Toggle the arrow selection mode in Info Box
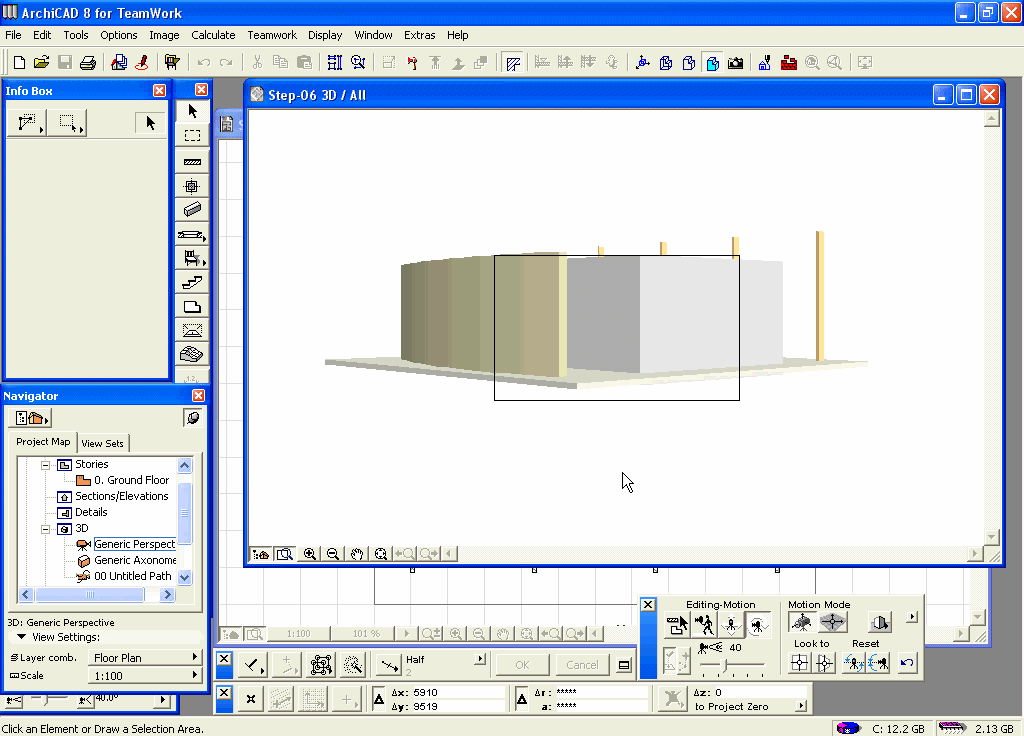This screenshot has width=1024, height=736. pyautogui.click(x=150, y=123)
